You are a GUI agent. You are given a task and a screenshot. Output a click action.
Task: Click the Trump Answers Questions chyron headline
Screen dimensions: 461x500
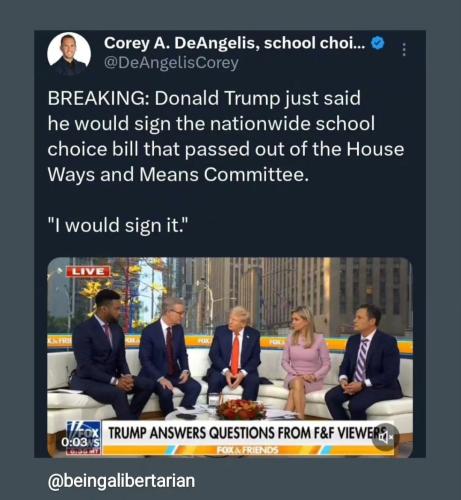[247, 433]
